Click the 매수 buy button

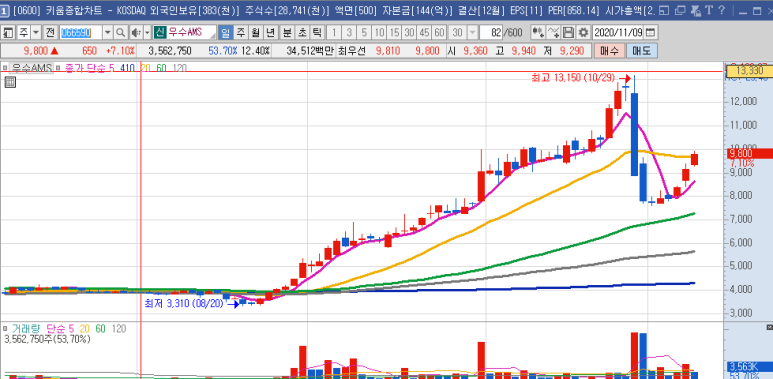pos(609,50)
